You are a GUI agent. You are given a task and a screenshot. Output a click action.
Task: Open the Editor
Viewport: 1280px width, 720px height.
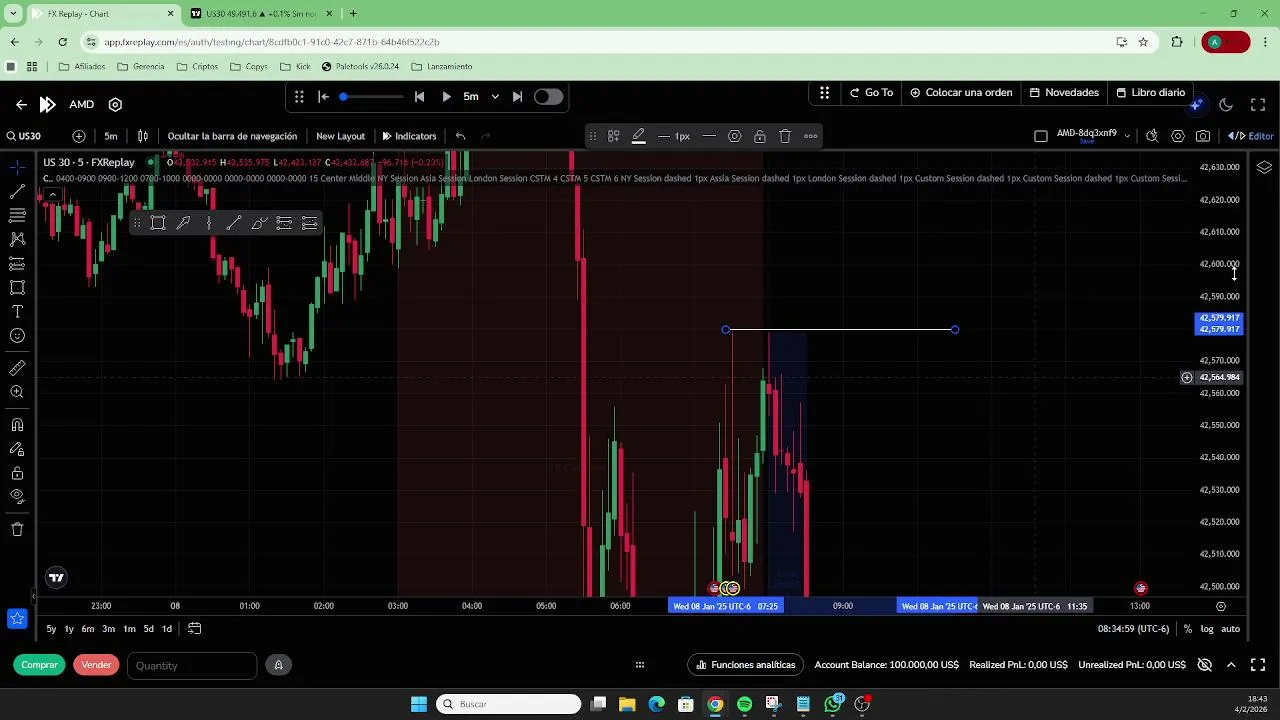[1251, 136]
